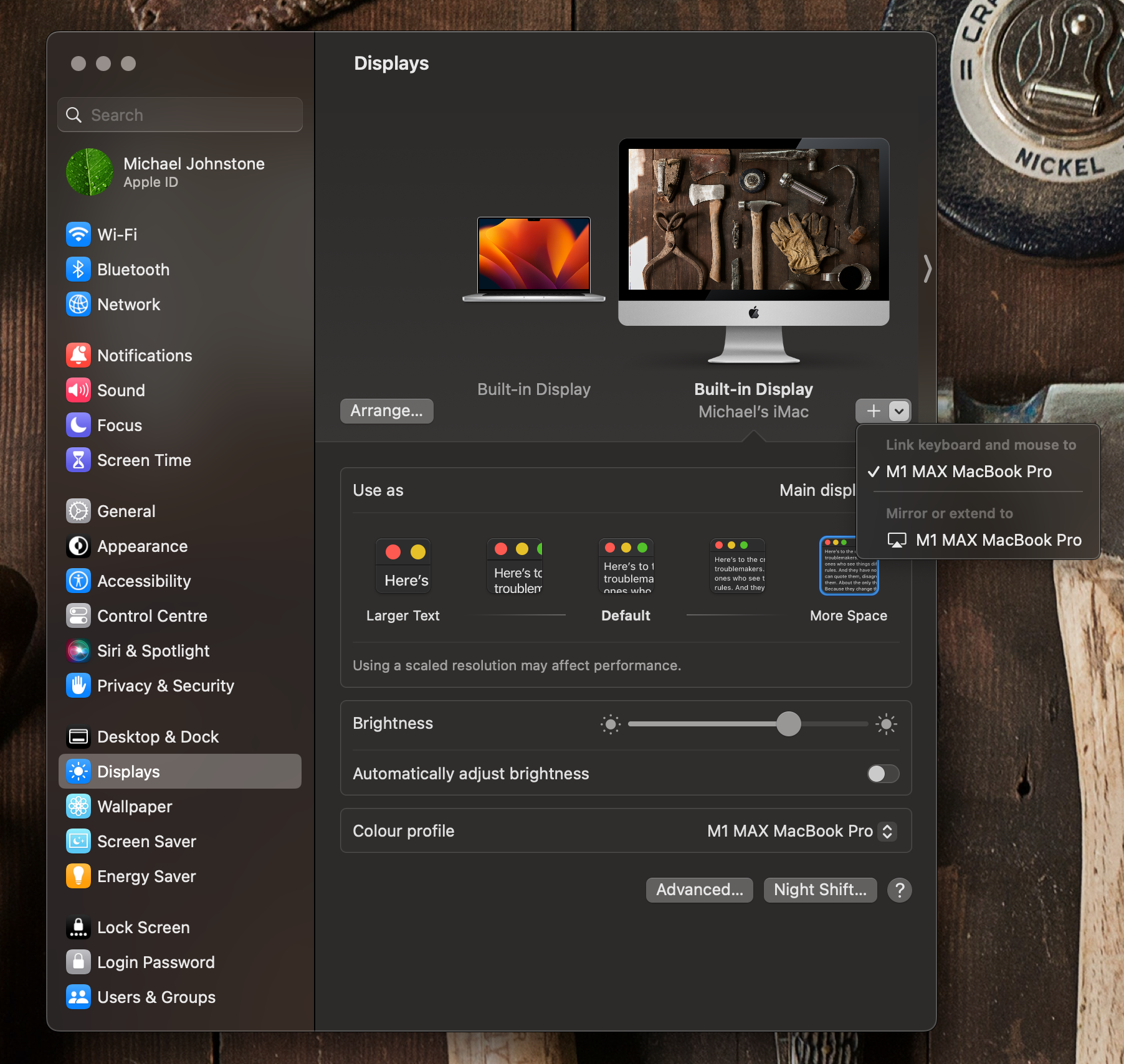
Task: Choose the fourth resolution scaling thumbnail
Action: pyautogui.click(x=738, y=566)
